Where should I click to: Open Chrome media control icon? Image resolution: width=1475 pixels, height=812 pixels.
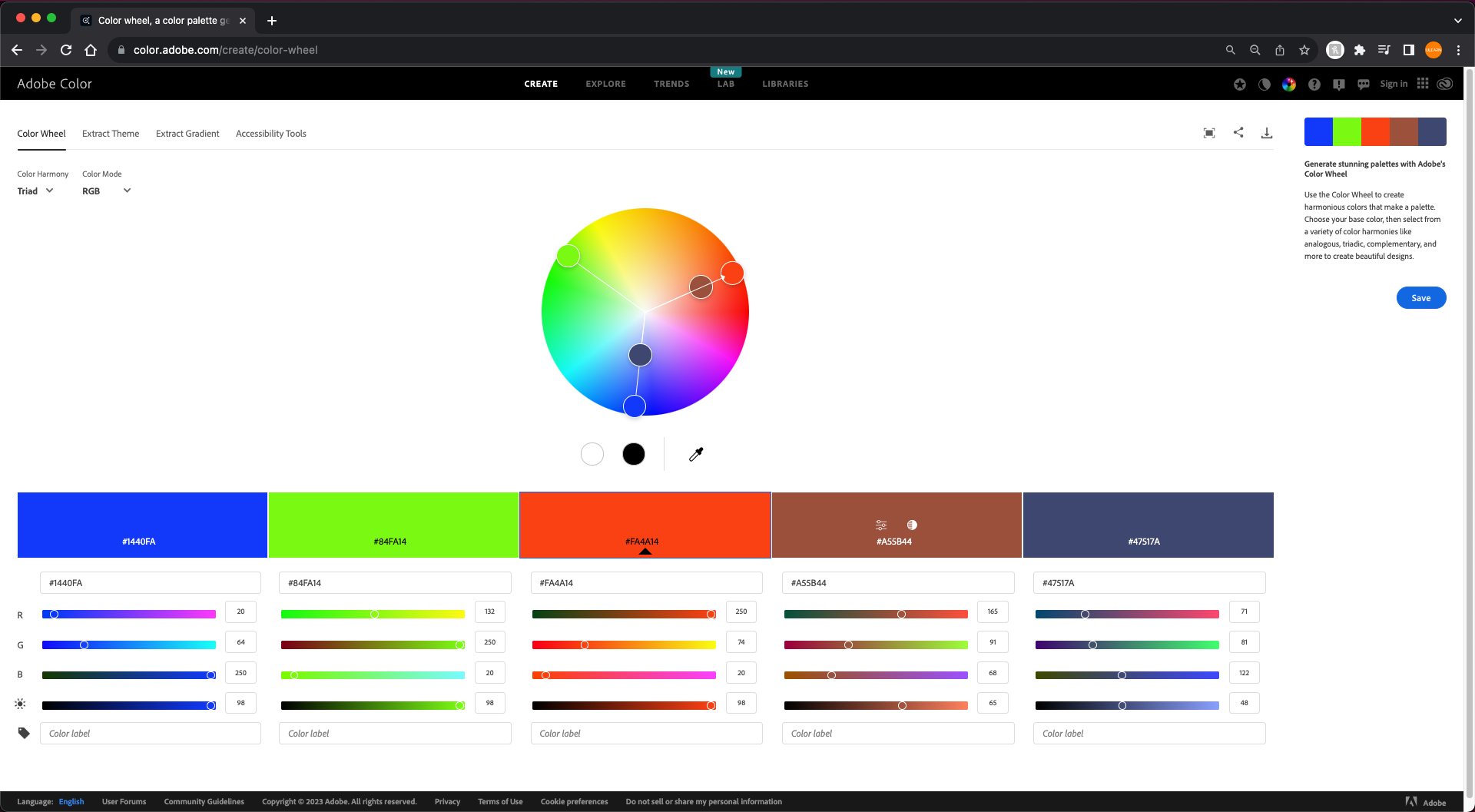coord(1384,50)
